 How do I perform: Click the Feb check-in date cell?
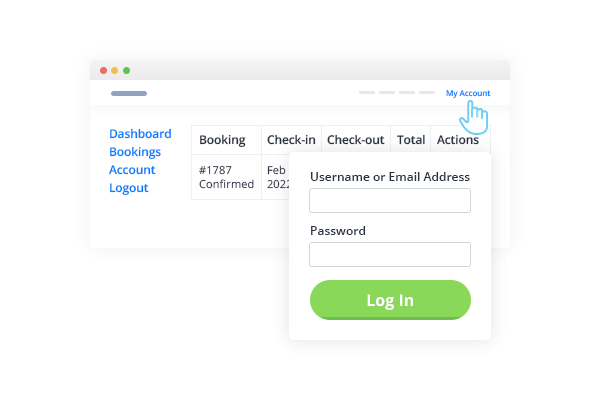(x=276, y=177)
